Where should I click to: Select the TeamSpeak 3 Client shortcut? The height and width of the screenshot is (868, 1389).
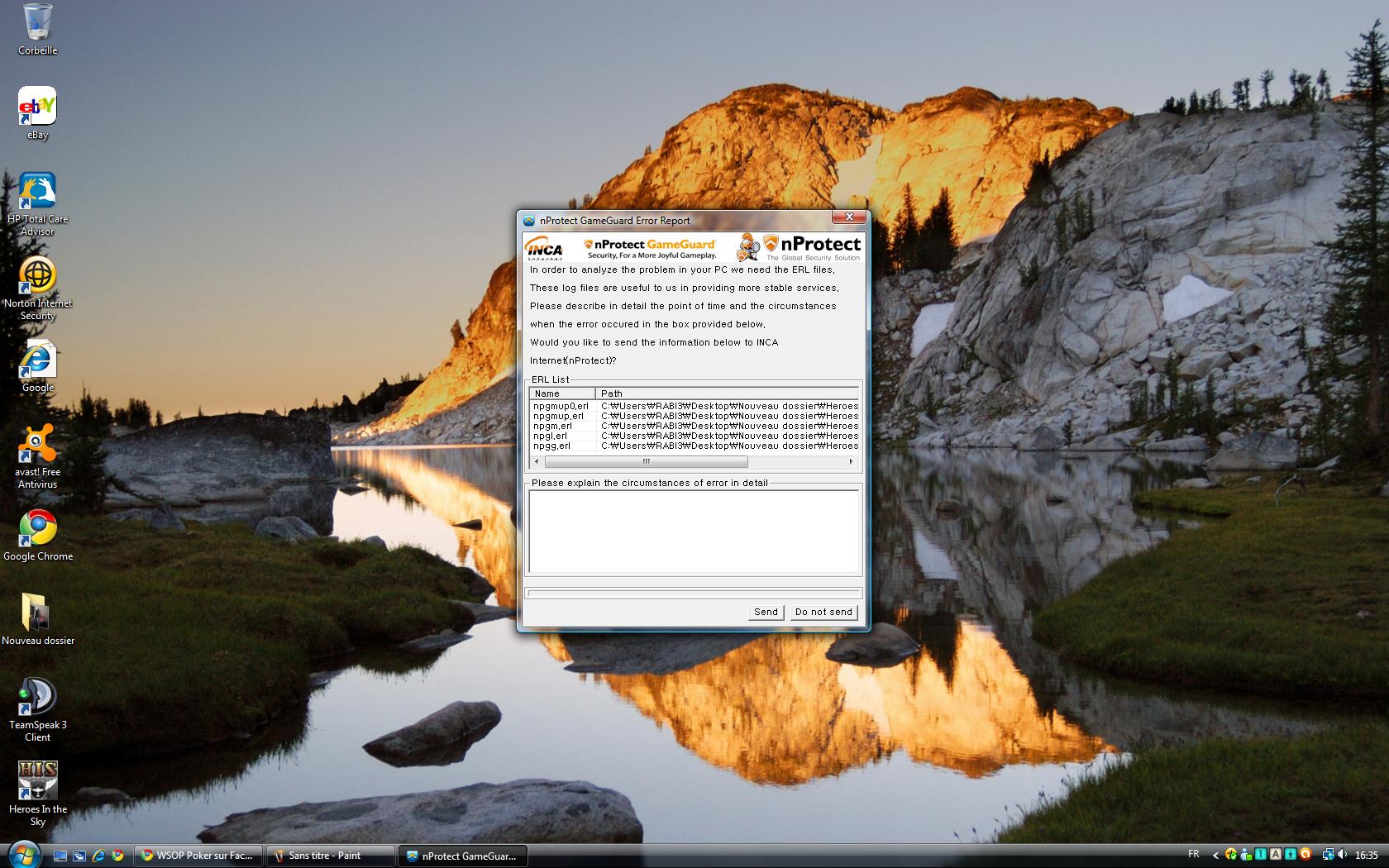(37, 710)
